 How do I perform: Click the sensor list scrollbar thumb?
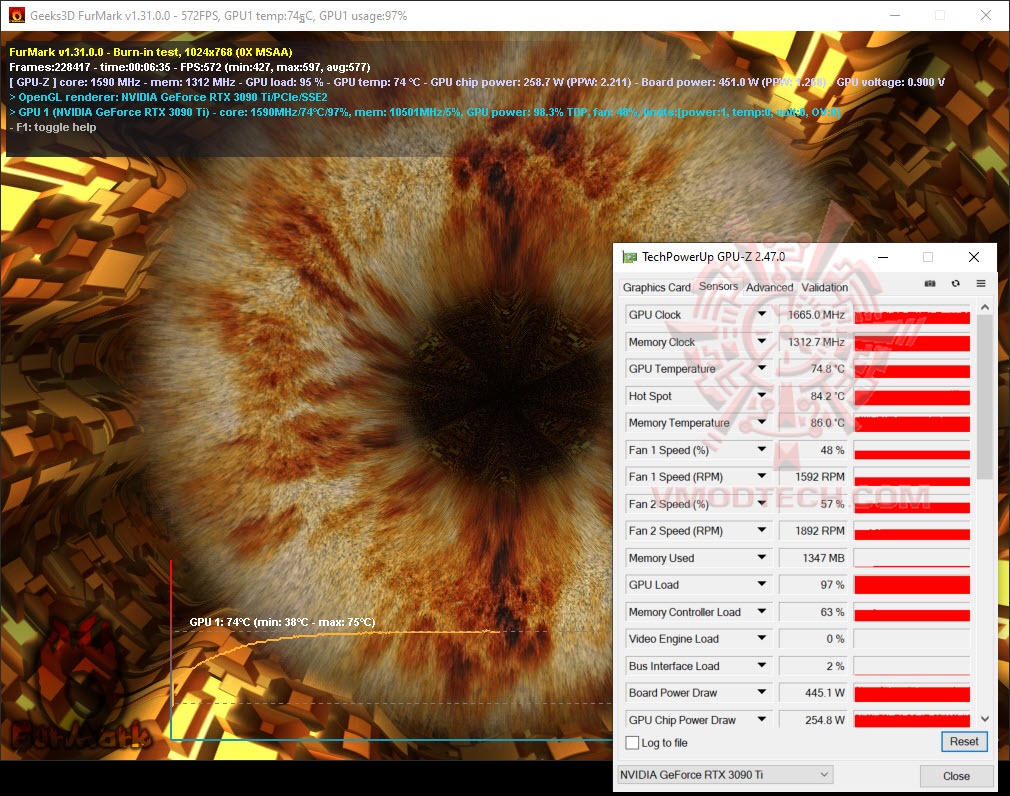tap(985, 397)
